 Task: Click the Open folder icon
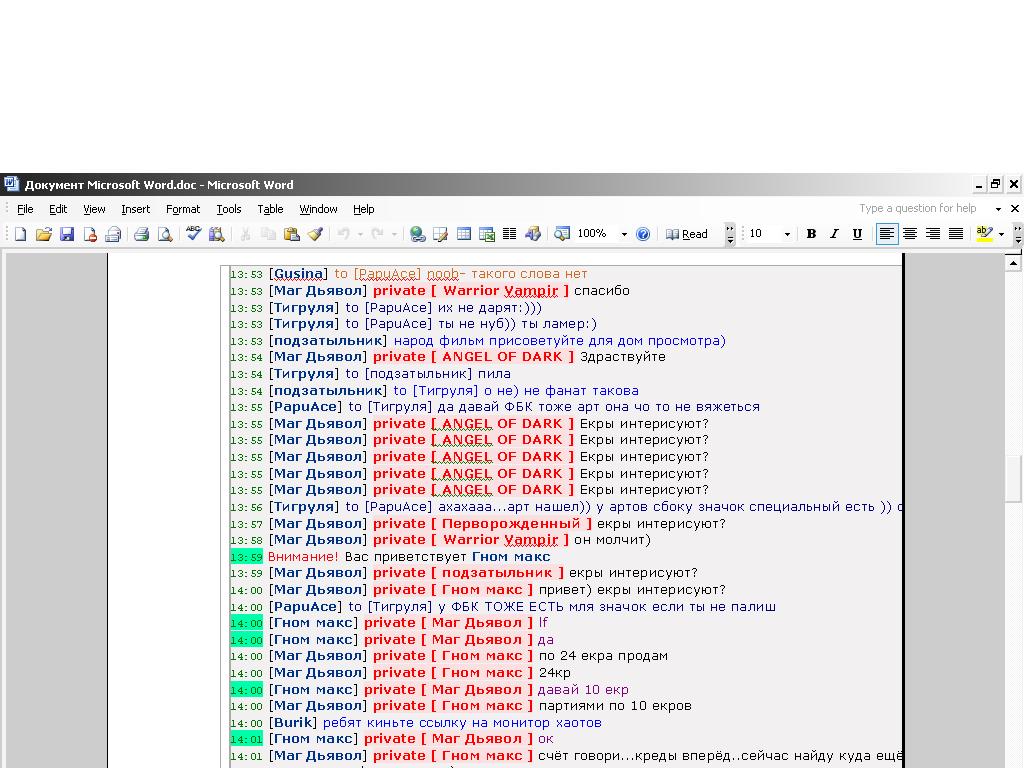[44, 234]
